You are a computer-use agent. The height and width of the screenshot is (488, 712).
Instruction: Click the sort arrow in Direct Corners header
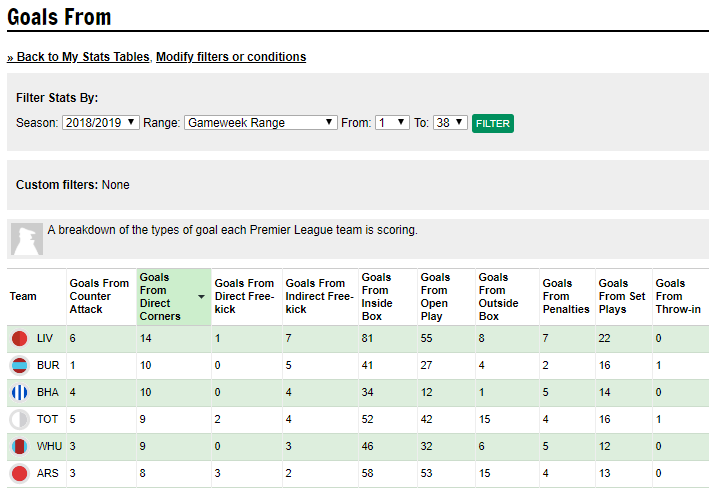pos(201,297)
